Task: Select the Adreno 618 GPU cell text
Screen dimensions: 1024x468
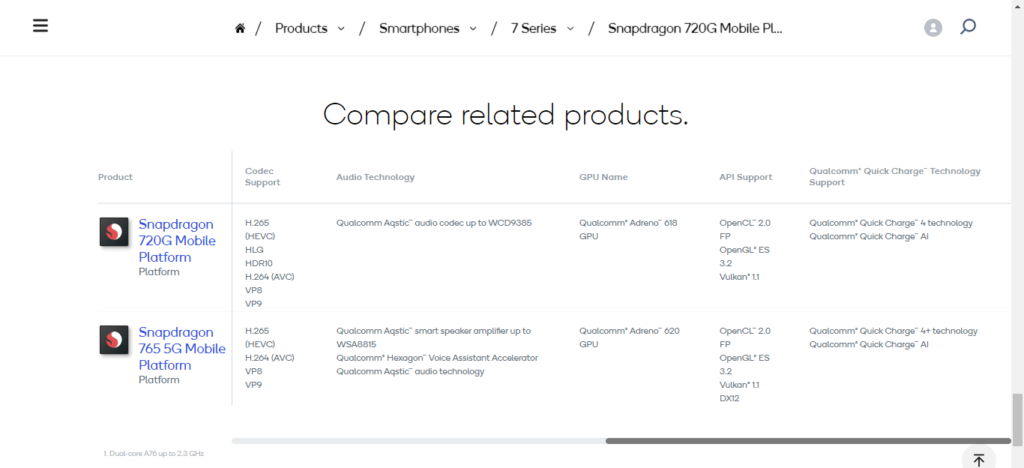Action: [x=628, y=229]
